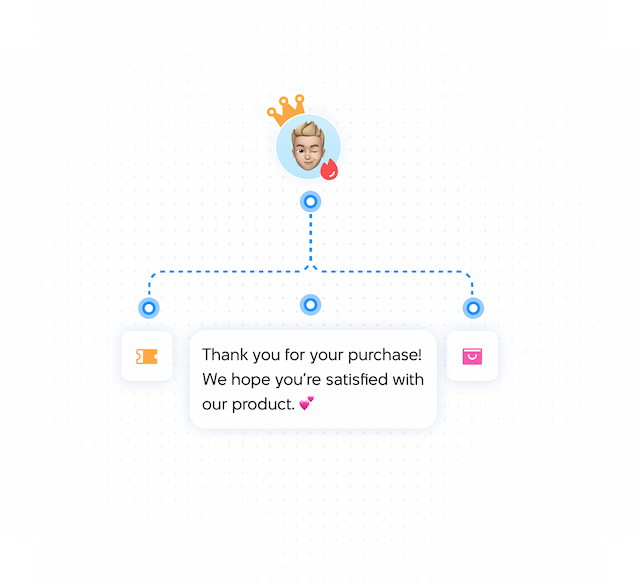Image resolution: width=640 pixels, height=584 pixels.
Task: Click the "Thank you for your purchase!" text
Action: (x=312, y=355)
